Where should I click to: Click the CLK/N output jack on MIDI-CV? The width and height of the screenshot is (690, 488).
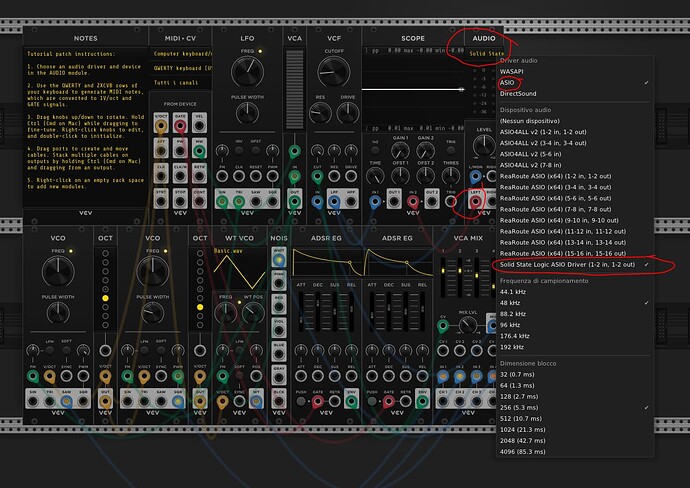pos(180,176)
